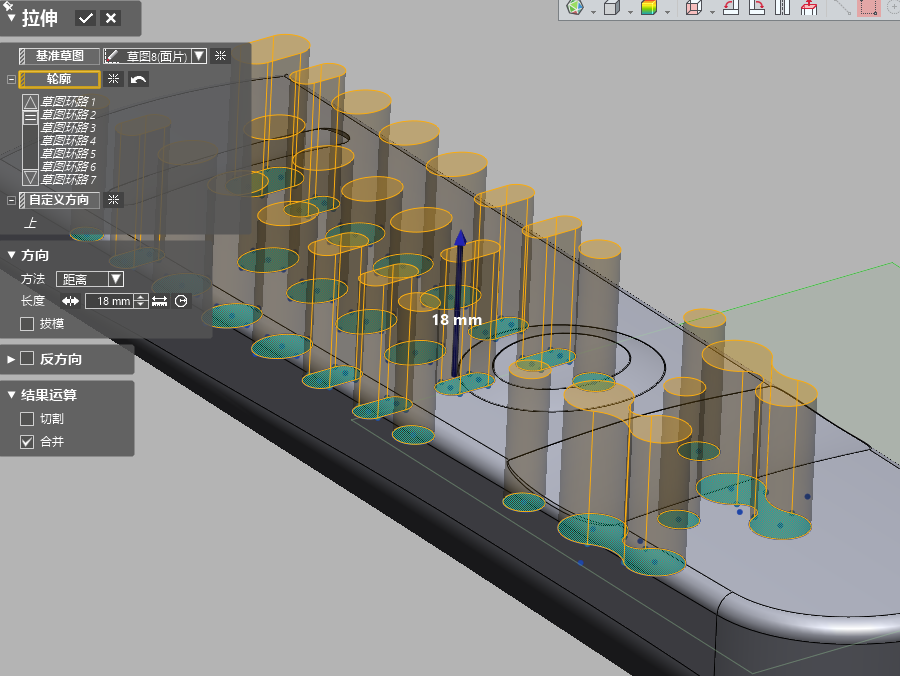
Task: Click the 18 mm label in viewport
Action: coord(457,320)
